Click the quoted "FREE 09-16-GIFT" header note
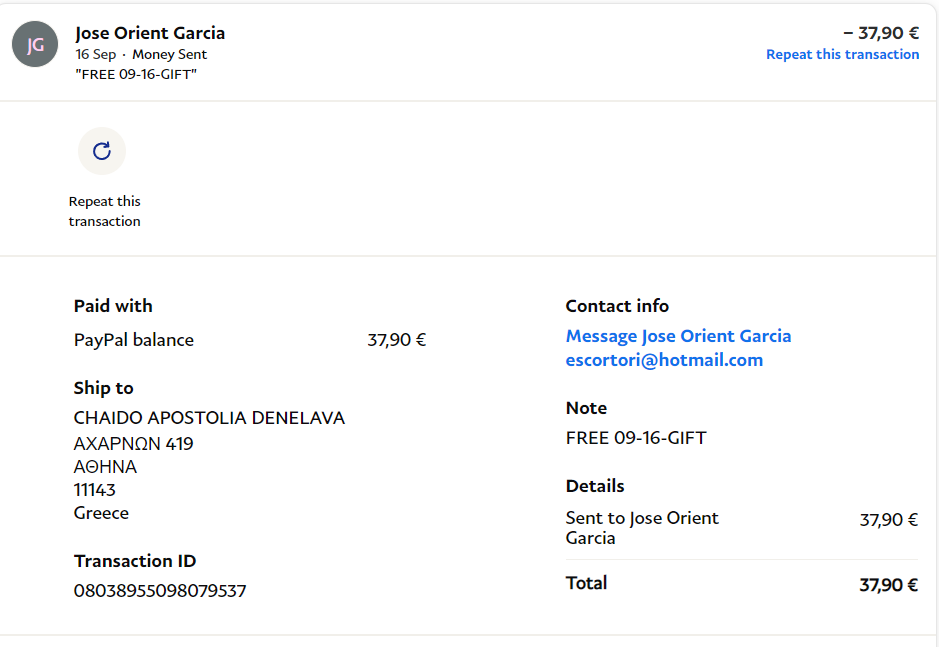 [136, 74]
